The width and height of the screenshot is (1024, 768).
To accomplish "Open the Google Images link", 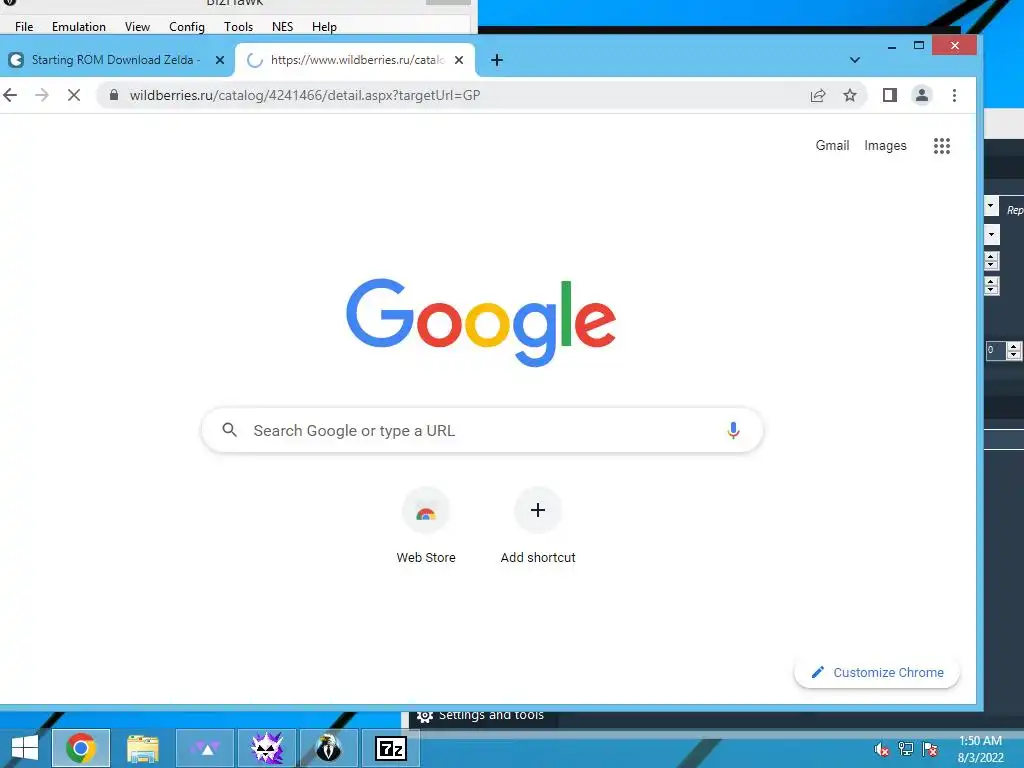I will (885, 146).
